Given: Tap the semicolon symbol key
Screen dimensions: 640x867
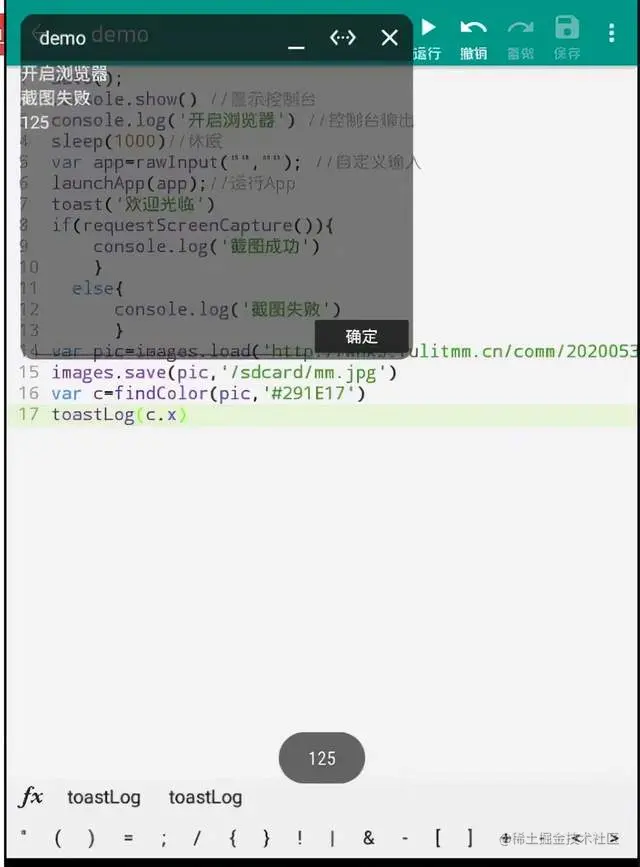Looking at the screenshot, I should tap(164, 839).
